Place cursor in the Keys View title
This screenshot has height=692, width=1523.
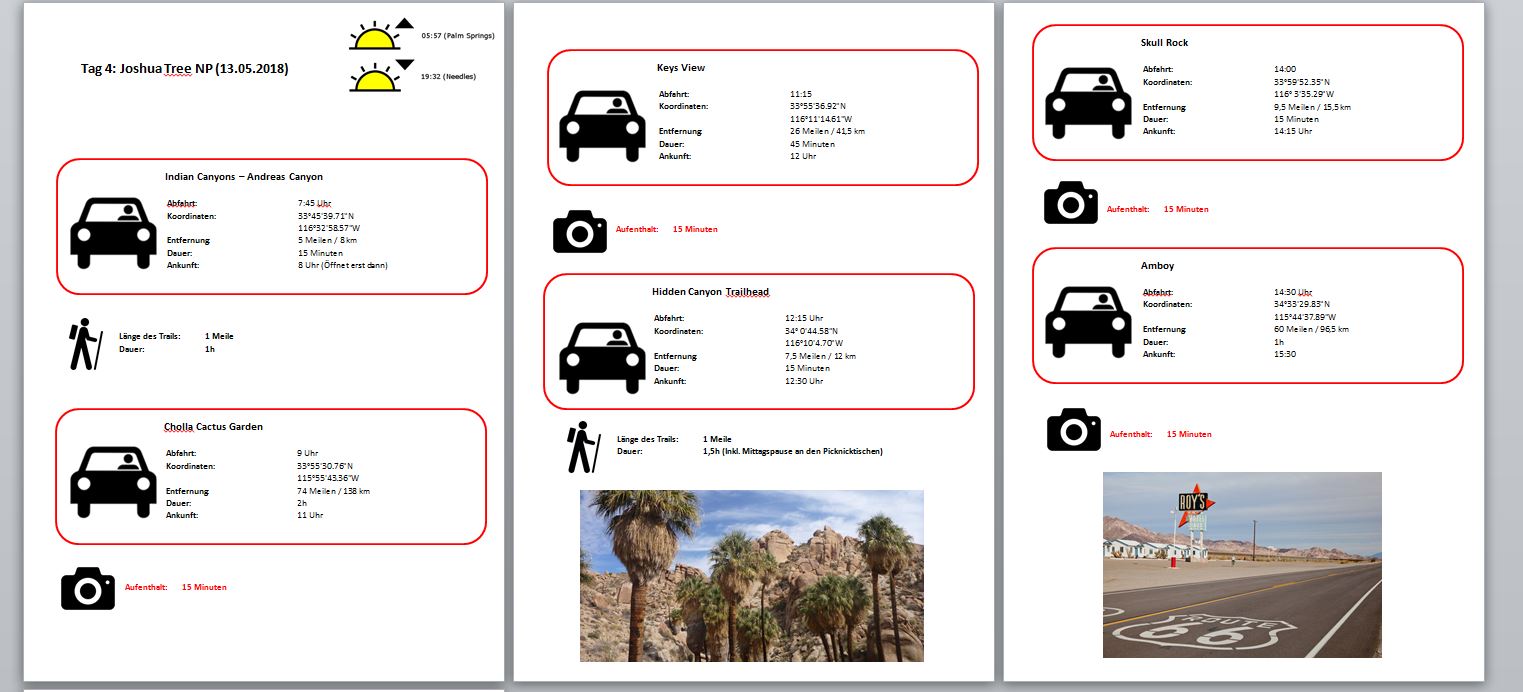680,68
